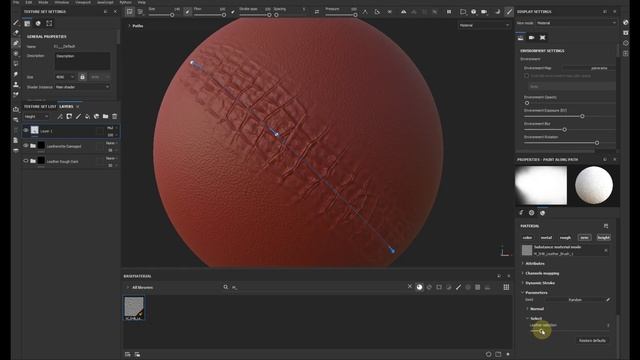Add a folder with the Layers folder icon

pos(105,117)
